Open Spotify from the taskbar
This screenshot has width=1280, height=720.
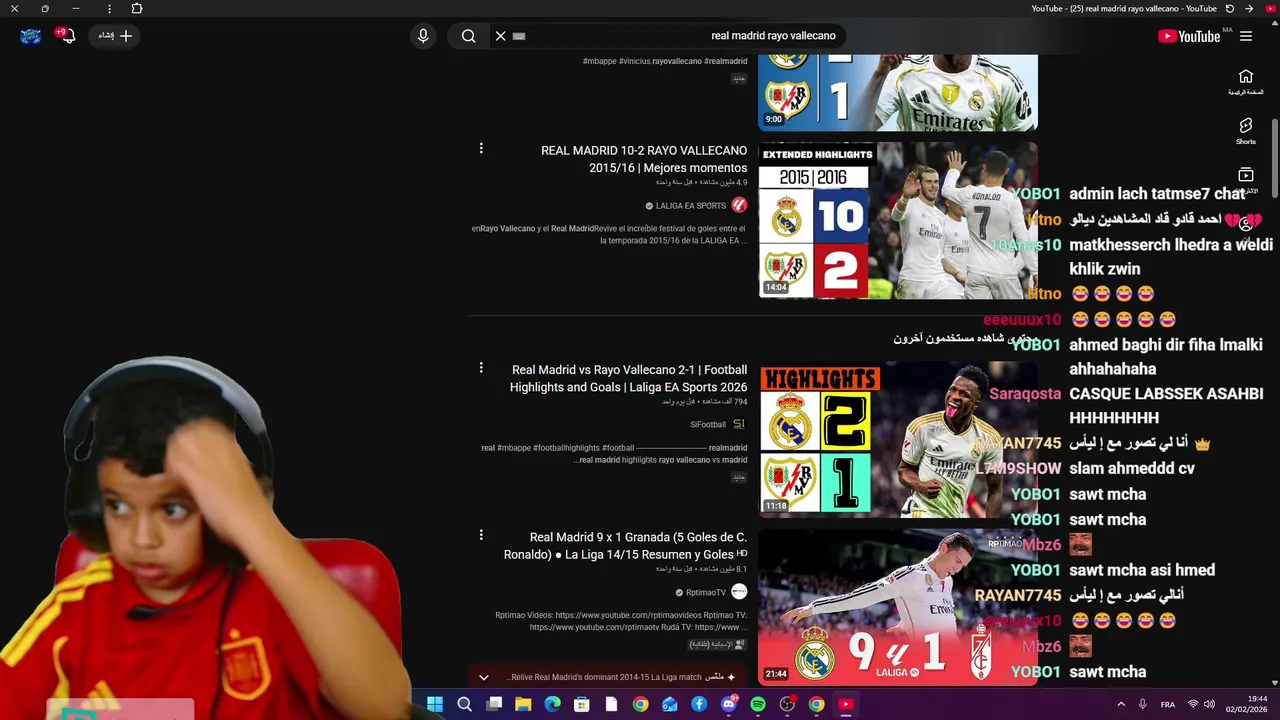tap(758, 704)
